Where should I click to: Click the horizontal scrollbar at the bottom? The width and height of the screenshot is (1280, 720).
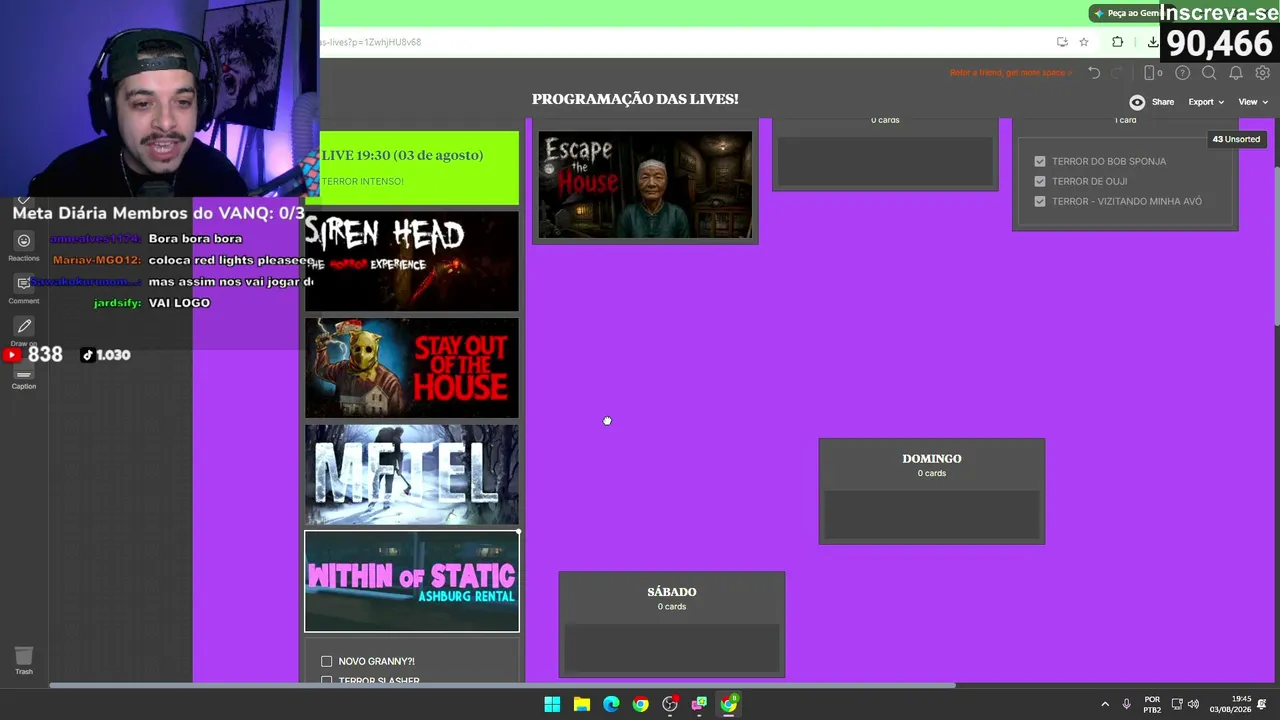tap(502, 685)
